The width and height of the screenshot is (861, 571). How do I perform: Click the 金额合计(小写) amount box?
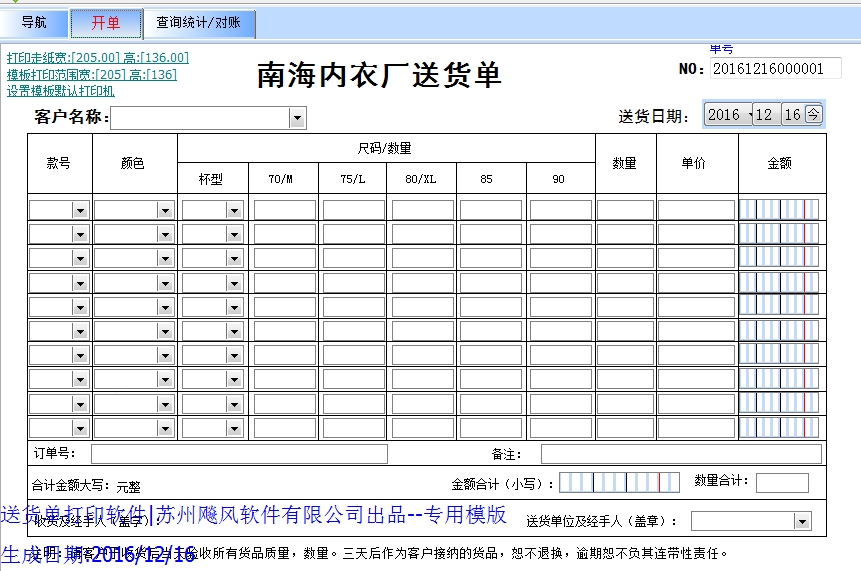(619, 483)
